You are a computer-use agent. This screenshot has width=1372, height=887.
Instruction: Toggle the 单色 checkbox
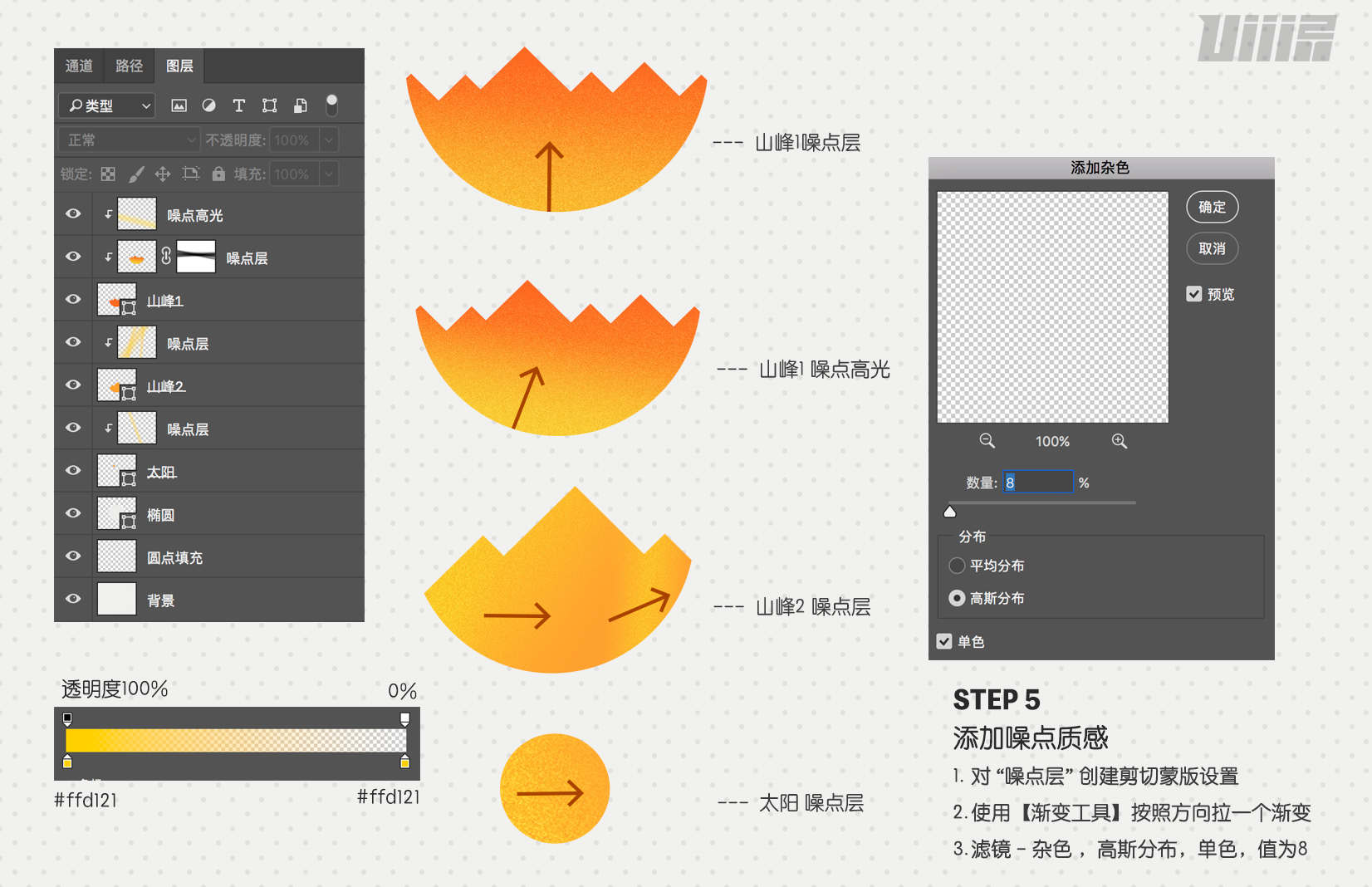click(944, 641)
